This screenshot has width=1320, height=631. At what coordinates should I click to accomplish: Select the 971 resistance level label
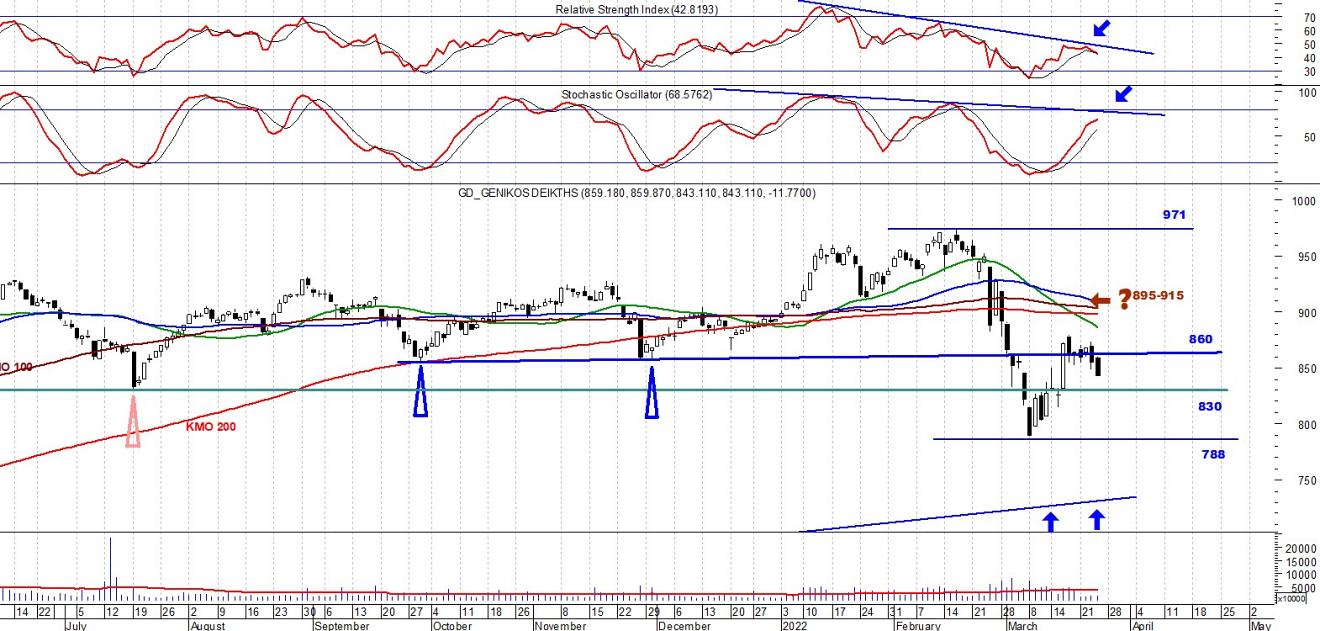click(x=1173, y=215)
